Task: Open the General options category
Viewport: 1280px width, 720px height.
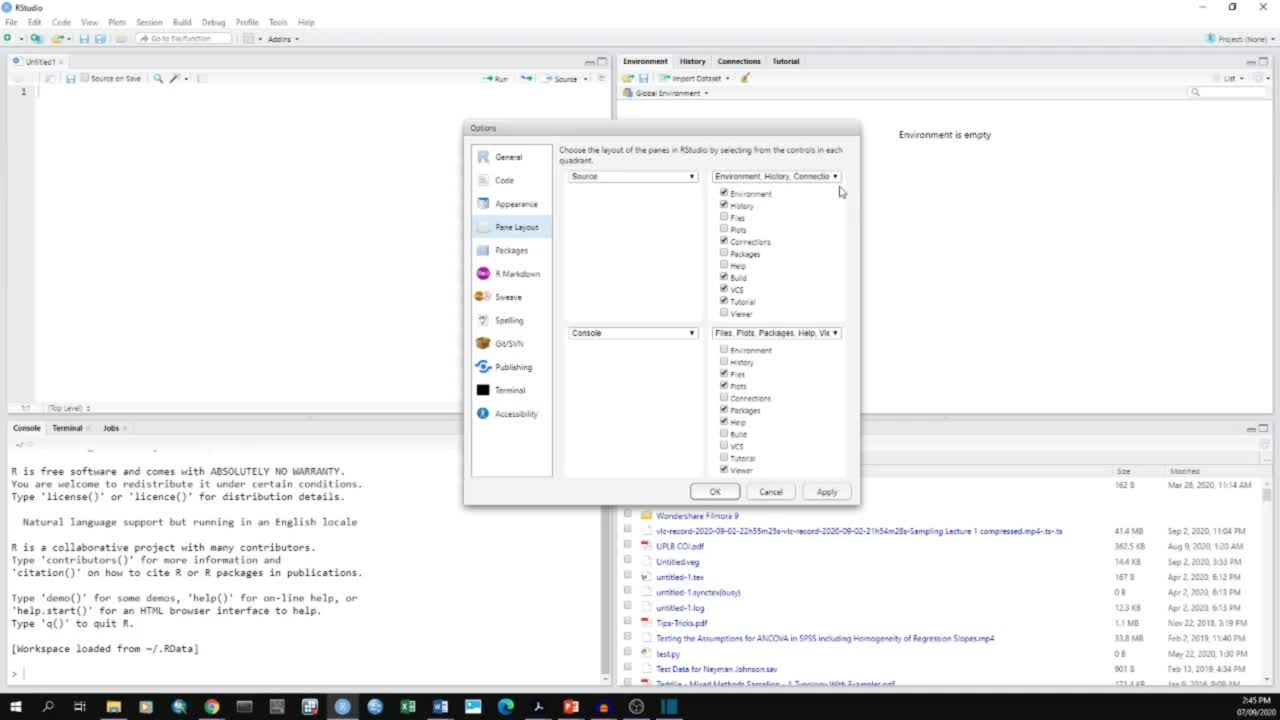Action: [x=511, y=157]
